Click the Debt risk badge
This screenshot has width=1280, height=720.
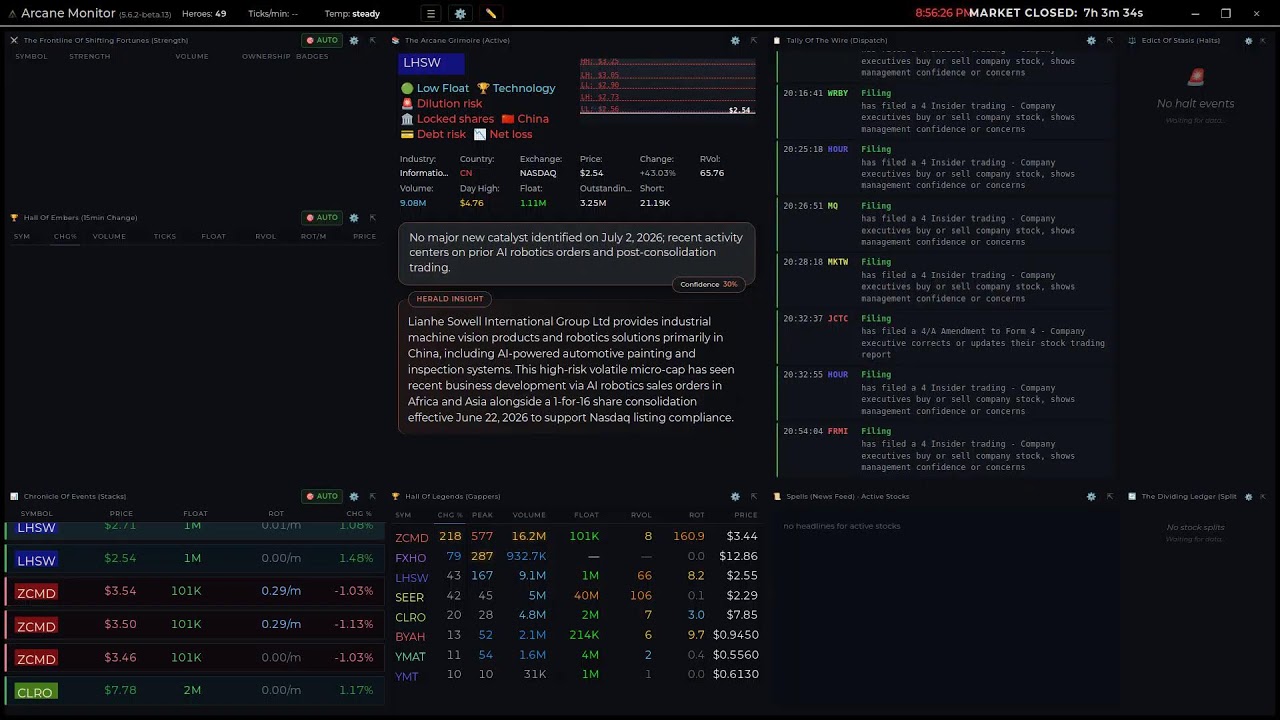pos(433,134)
